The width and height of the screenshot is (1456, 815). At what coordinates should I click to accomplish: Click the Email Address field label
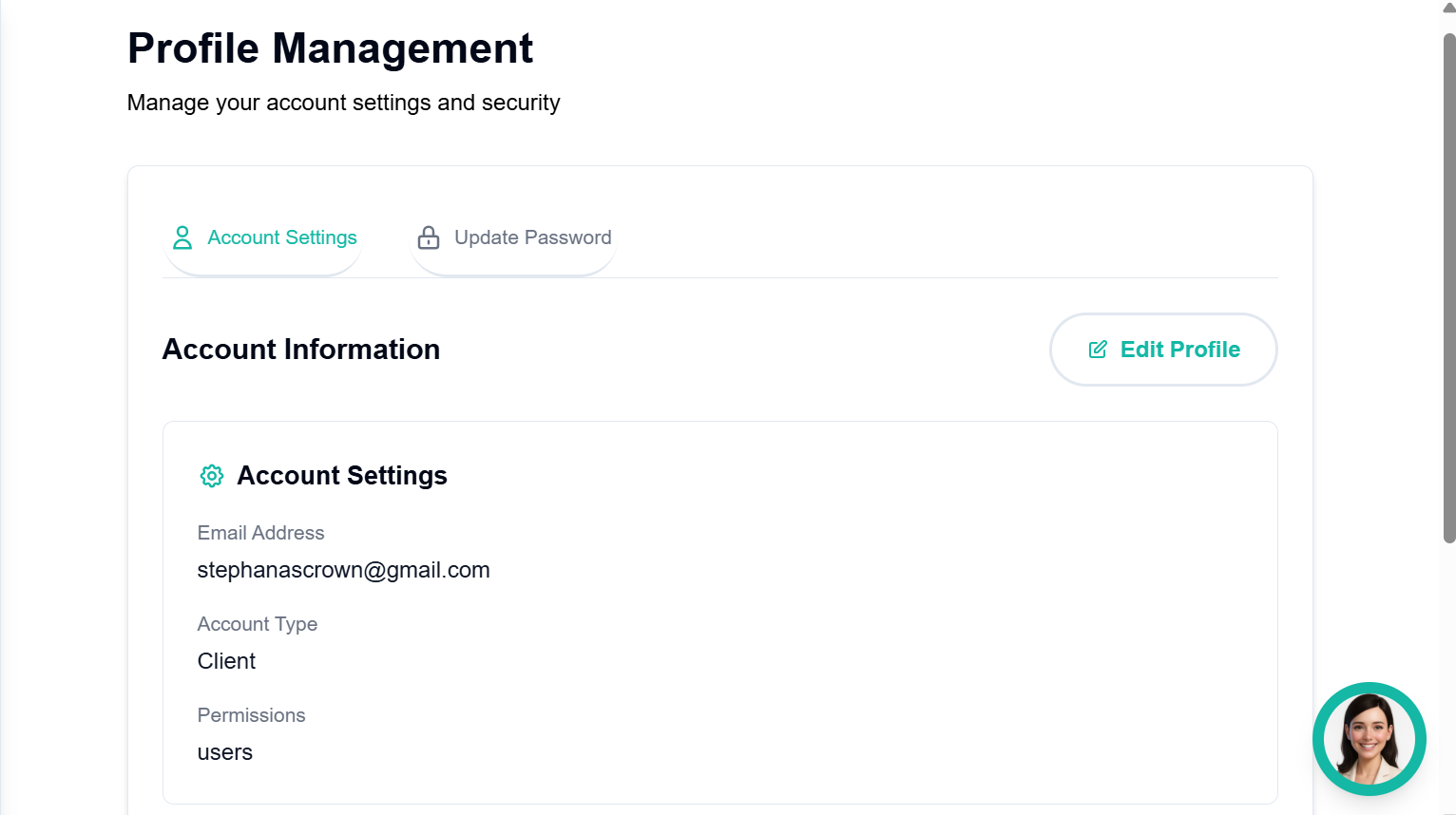click(x=260, y=533)
